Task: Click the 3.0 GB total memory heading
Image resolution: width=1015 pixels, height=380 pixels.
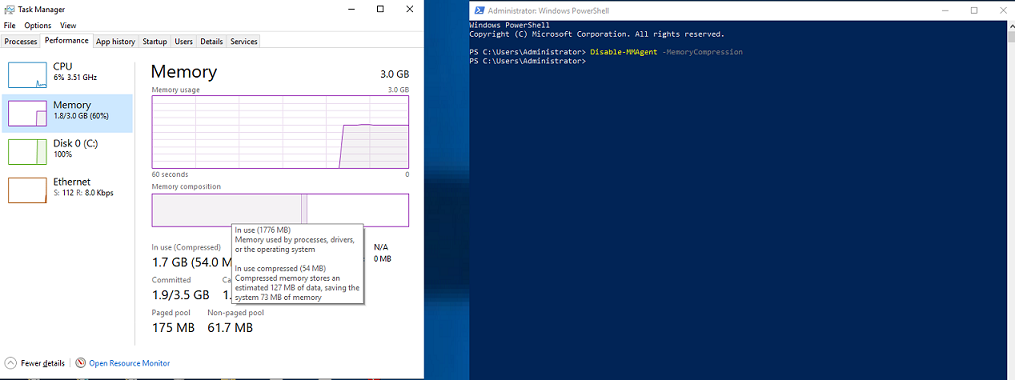Action: pyautogui.click(x=395, y=74)
